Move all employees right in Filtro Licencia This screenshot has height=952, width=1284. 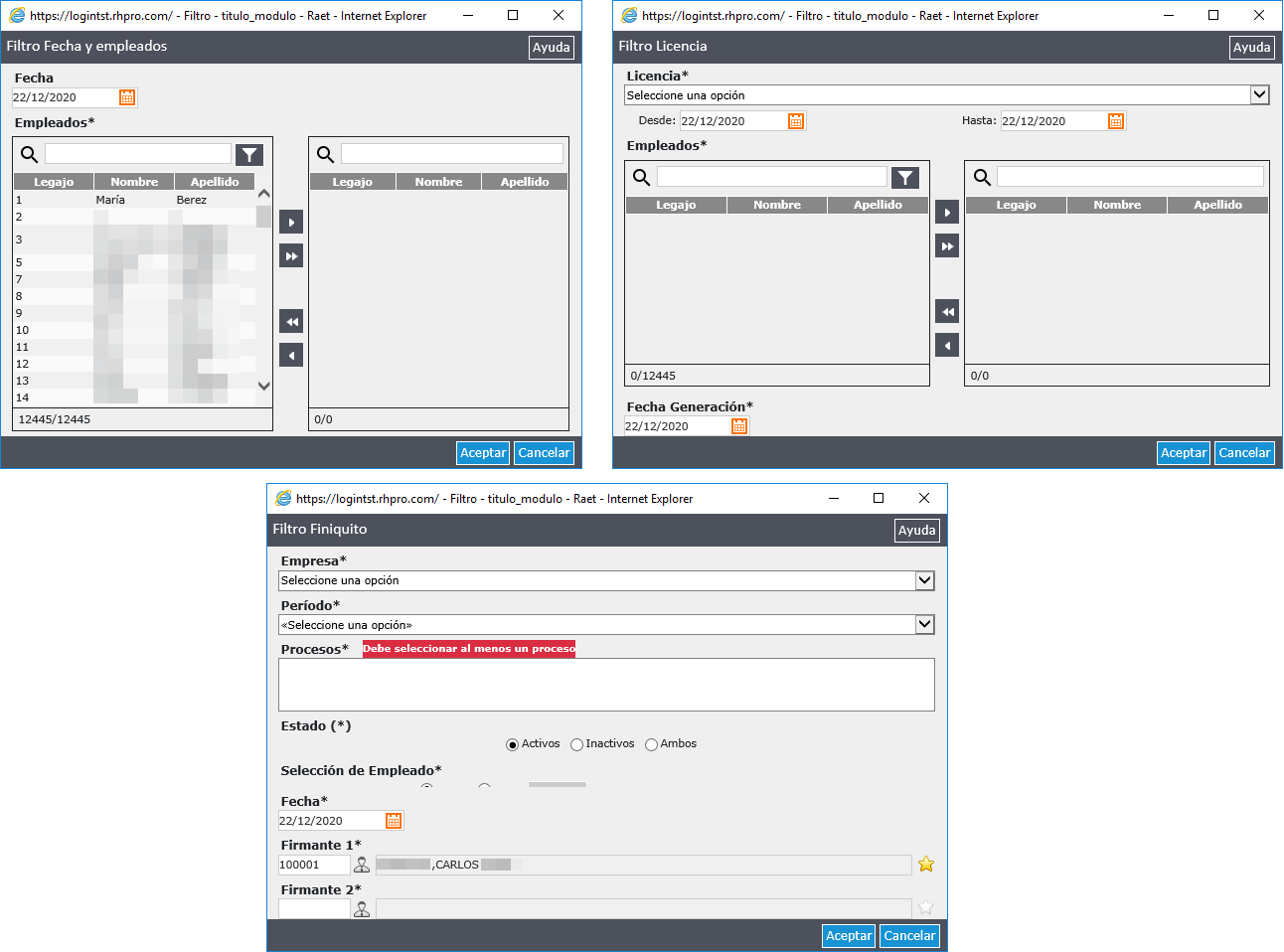[947, 245]
